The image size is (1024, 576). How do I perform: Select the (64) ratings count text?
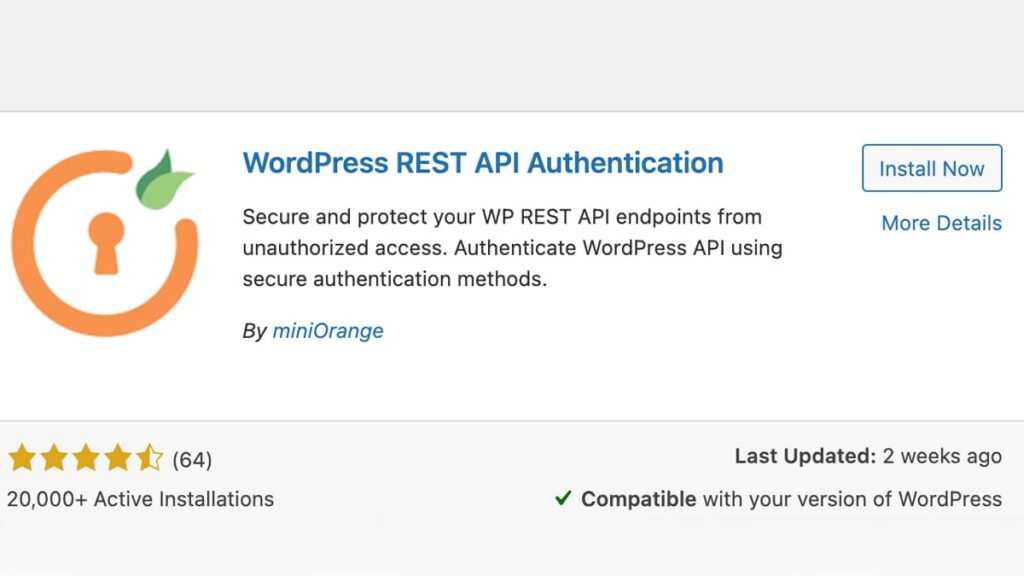(192, 460)
